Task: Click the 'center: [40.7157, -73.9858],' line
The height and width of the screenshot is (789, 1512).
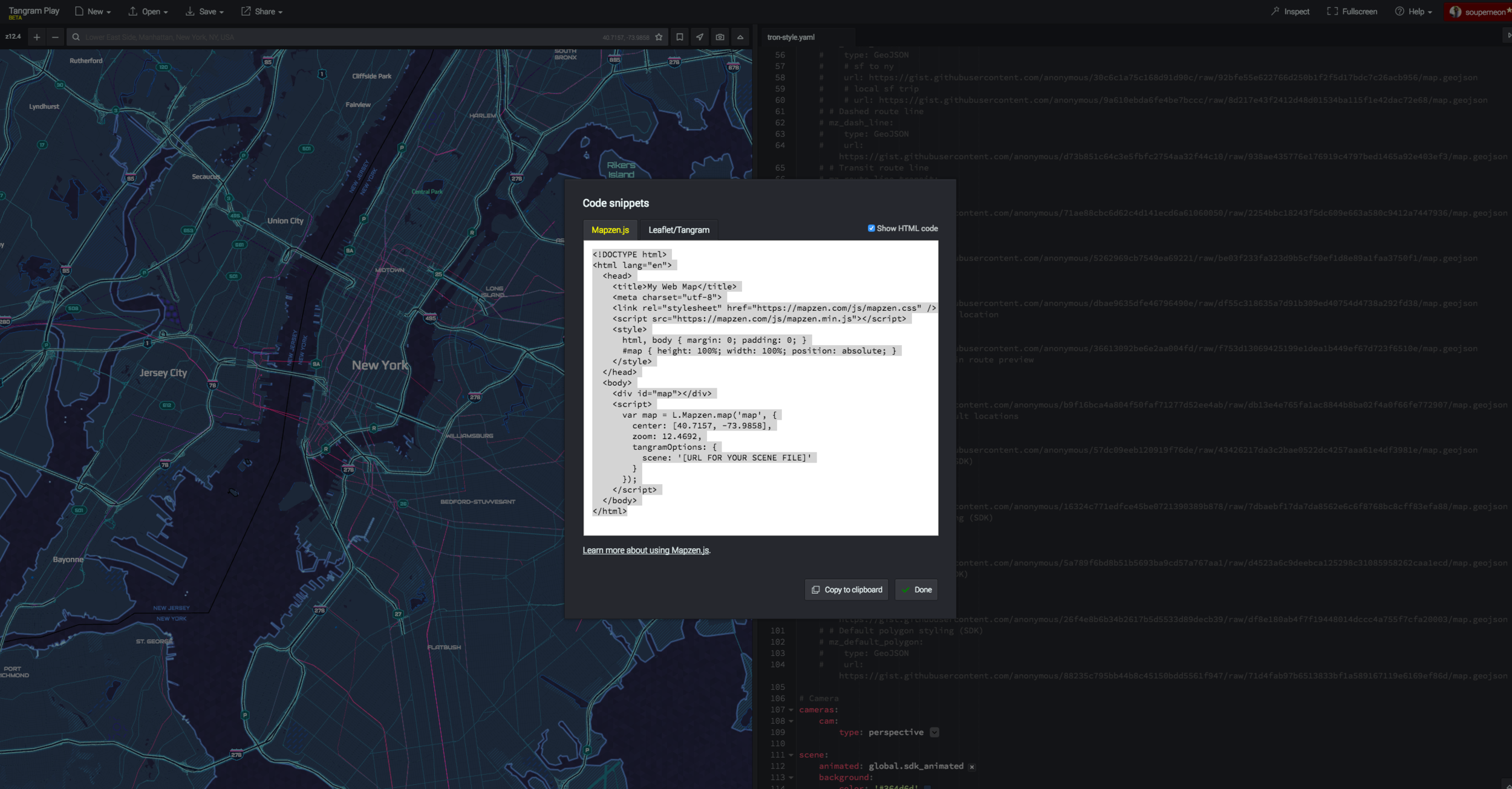Action: [702, 426]
